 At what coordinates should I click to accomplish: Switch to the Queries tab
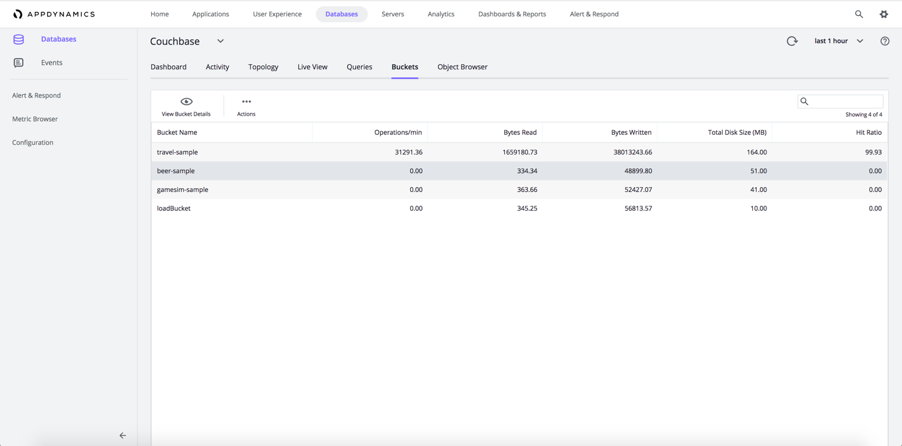pos(360,67)
